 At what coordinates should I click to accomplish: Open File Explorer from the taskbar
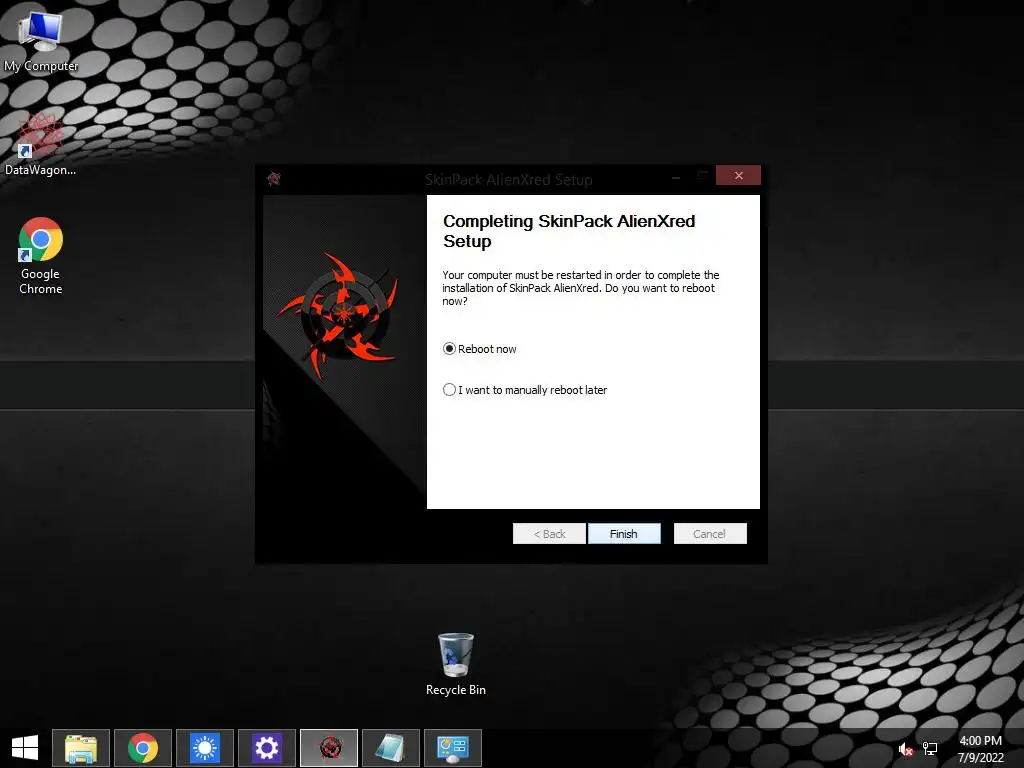pyautogui.click(x=81, y=748)
